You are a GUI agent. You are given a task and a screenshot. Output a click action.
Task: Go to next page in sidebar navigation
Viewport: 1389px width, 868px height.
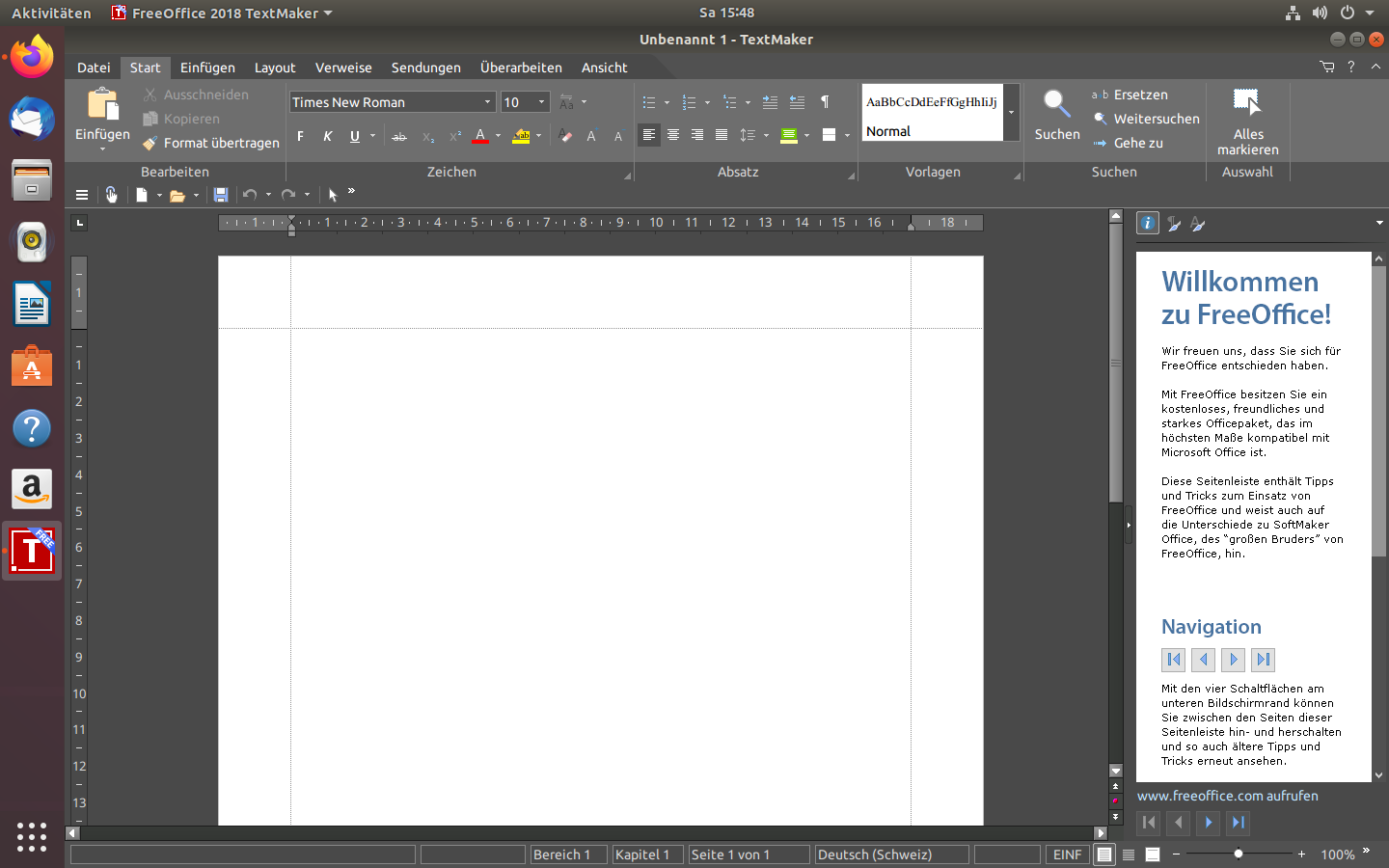click(x=1208, y=823)
